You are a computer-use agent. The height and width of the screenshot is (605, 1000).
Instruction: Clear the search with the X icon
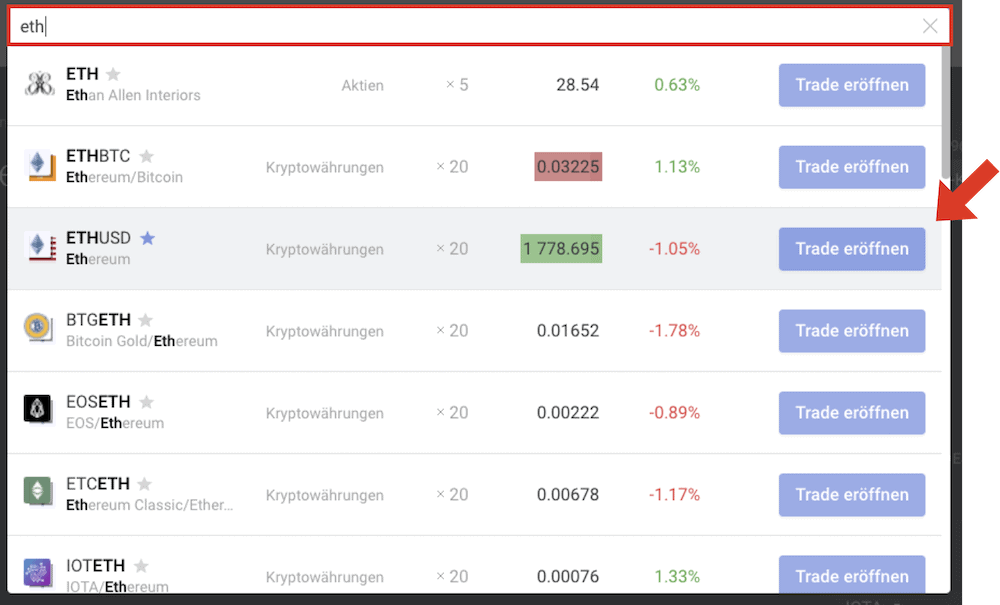pyautogui.click(x=930, y=26)
